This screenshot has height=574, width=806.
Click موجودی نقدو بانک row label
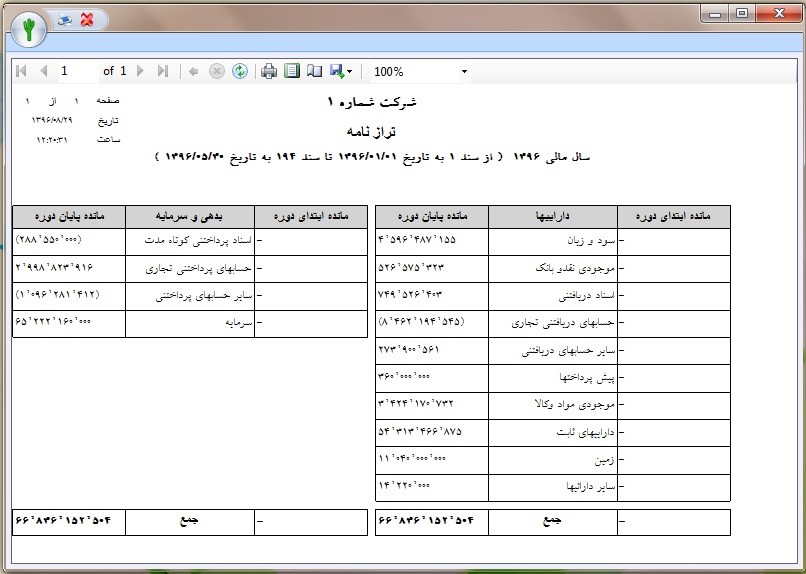[575, 268]
